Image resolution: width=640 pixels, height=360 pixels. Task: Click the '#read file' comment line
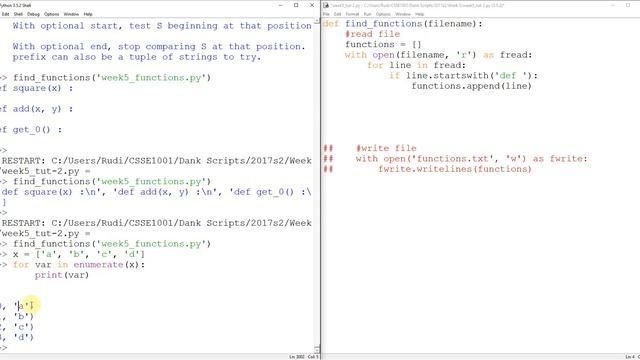click(372, 34)
